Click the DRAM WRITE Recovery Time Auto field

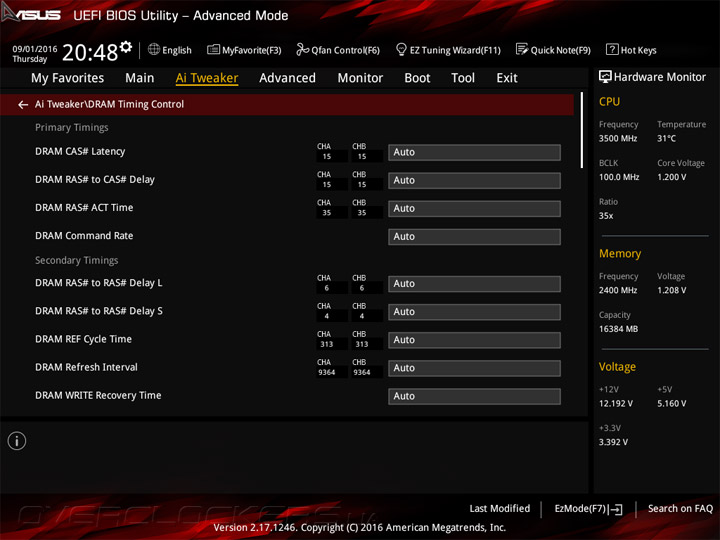(x=474, y=396)
